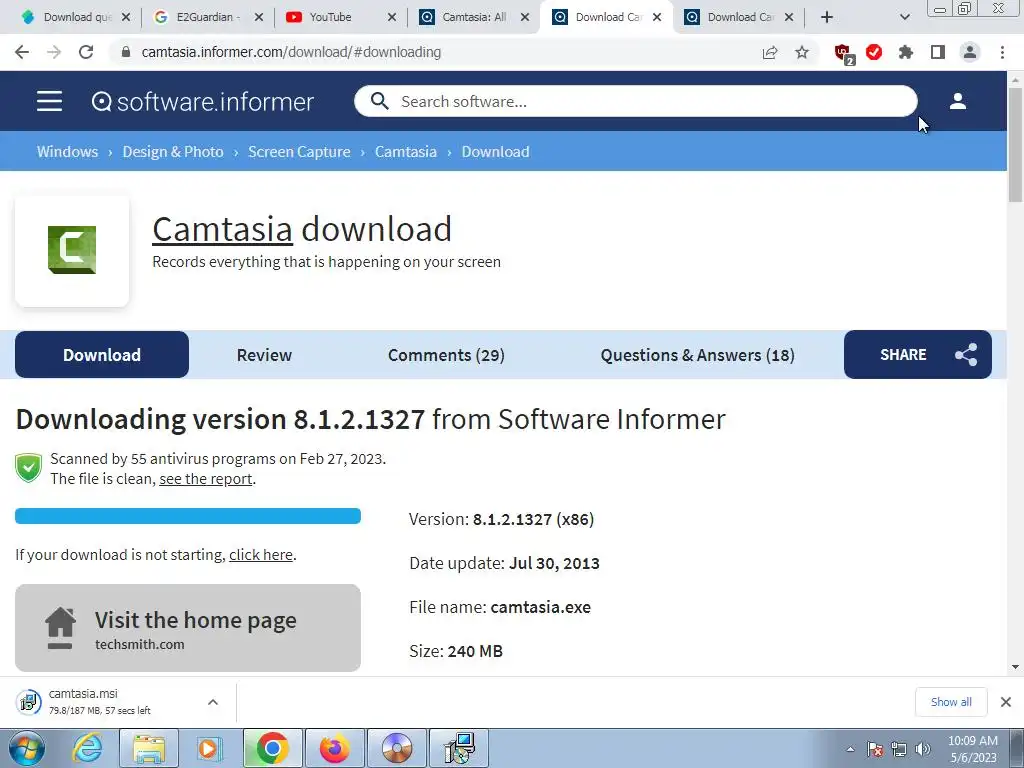The width and height of the screenshot is (1024, 768).
Task: Click the share page icon in address bar
Action: (x=770, y=52)
